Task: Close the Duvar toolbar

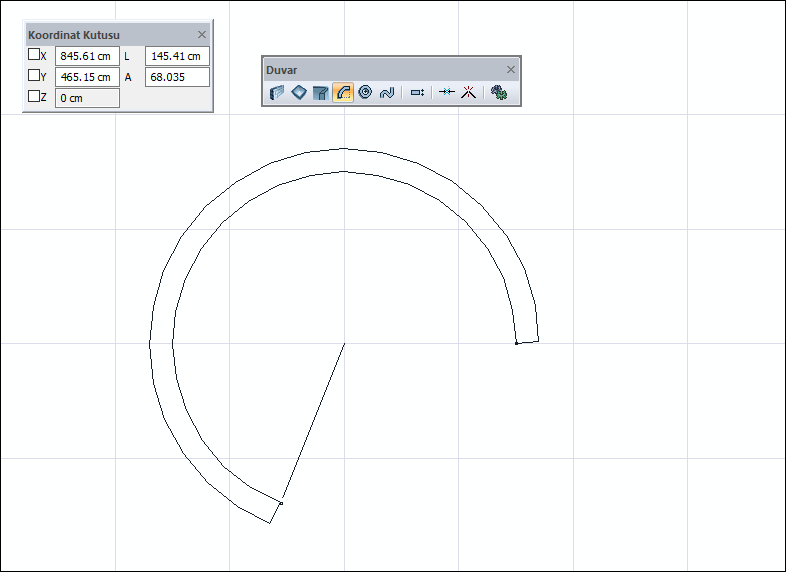Action: tap(511, 69)
